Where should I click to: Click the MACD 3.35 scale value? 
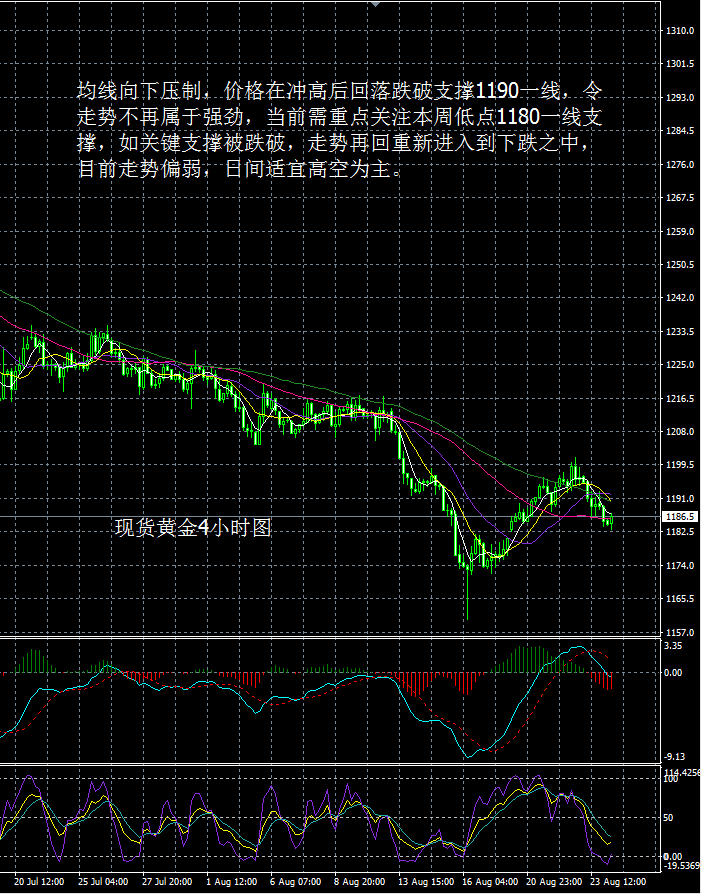pos(673,646)
